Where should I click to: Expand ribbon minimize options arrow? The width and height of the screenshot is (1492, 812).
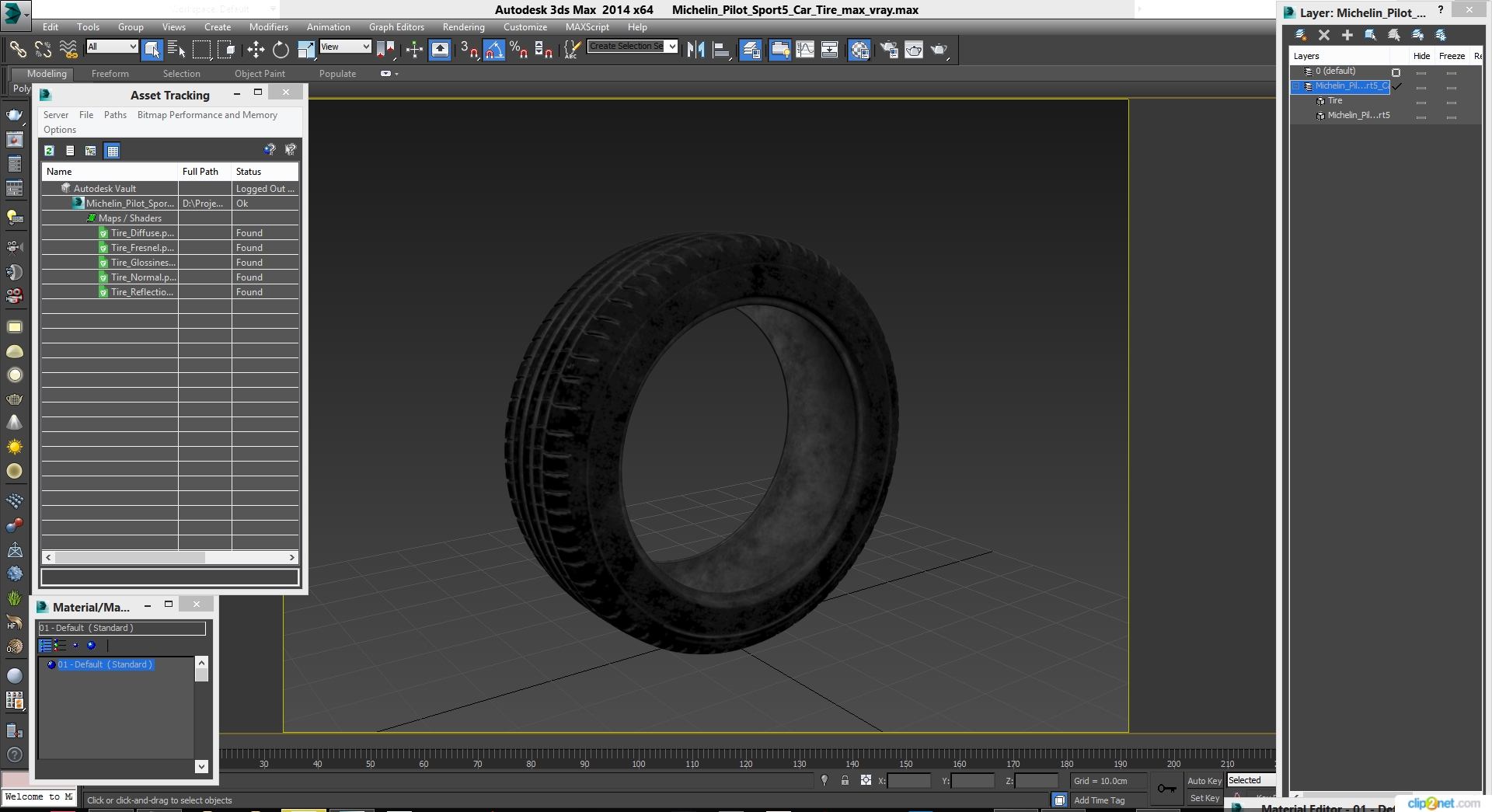point(396,74)
